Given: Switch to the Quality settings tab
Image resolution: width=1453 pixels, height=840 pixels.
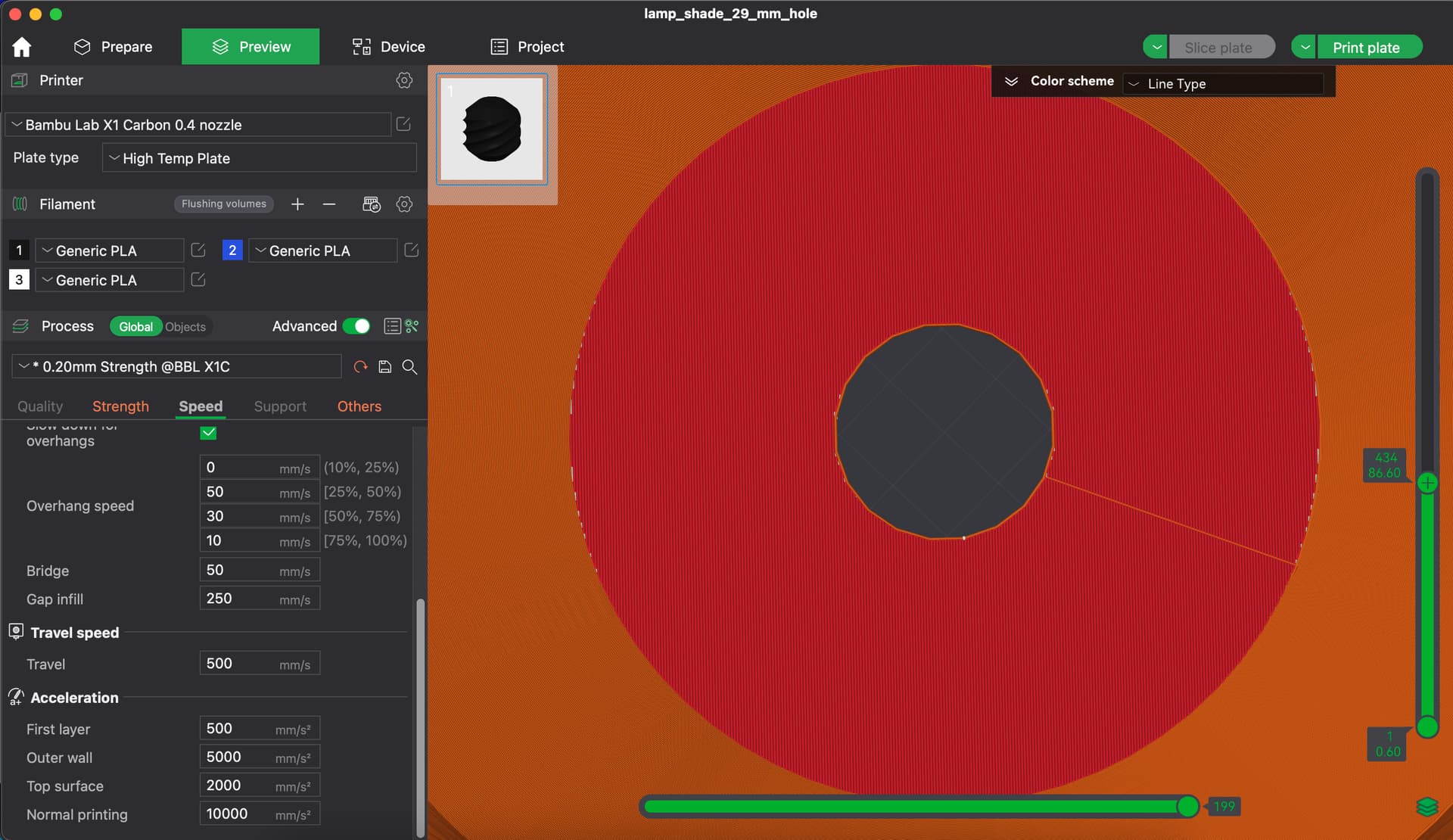Looking at the screenshot, I should (x=40, y=406).
